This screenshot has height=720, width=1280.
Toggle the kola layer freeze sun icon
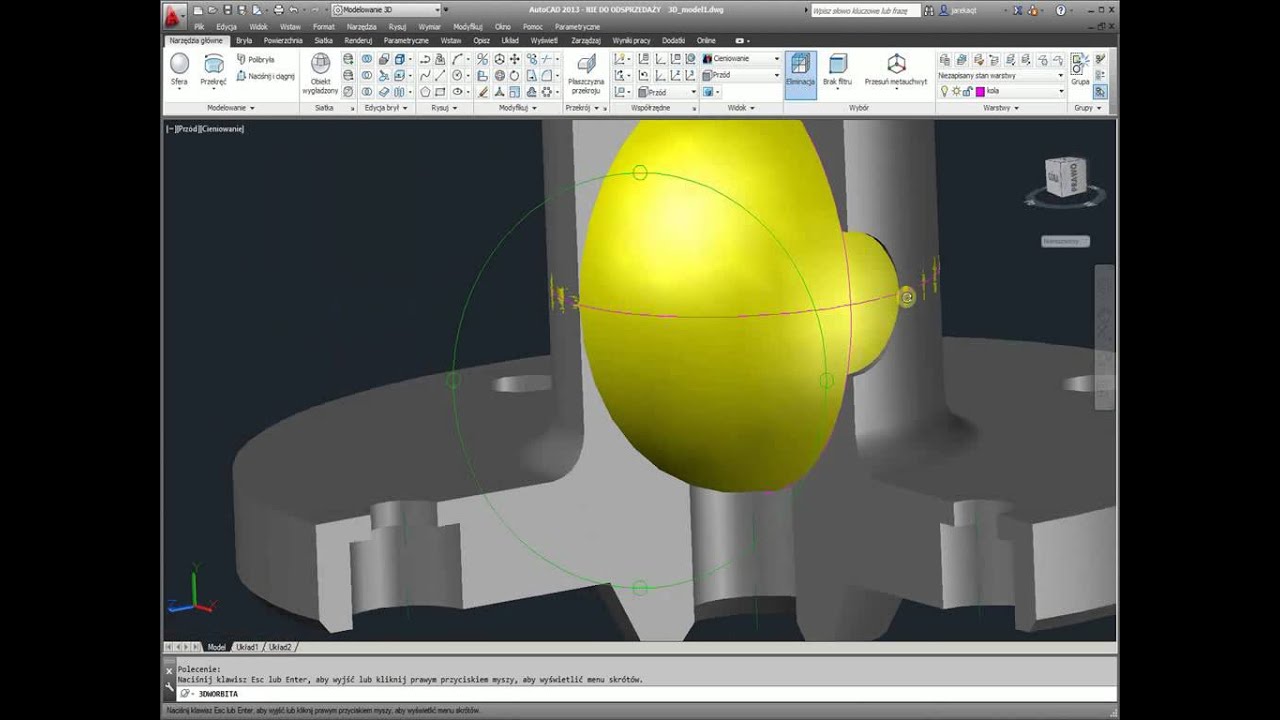click(x=956, y=91)
